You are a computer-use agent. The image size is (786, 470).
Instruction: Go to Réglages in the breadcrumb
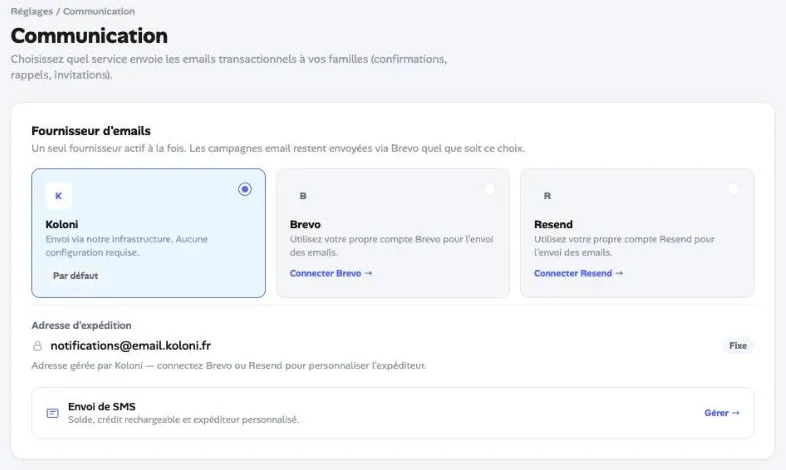click(x=32, y=11)
